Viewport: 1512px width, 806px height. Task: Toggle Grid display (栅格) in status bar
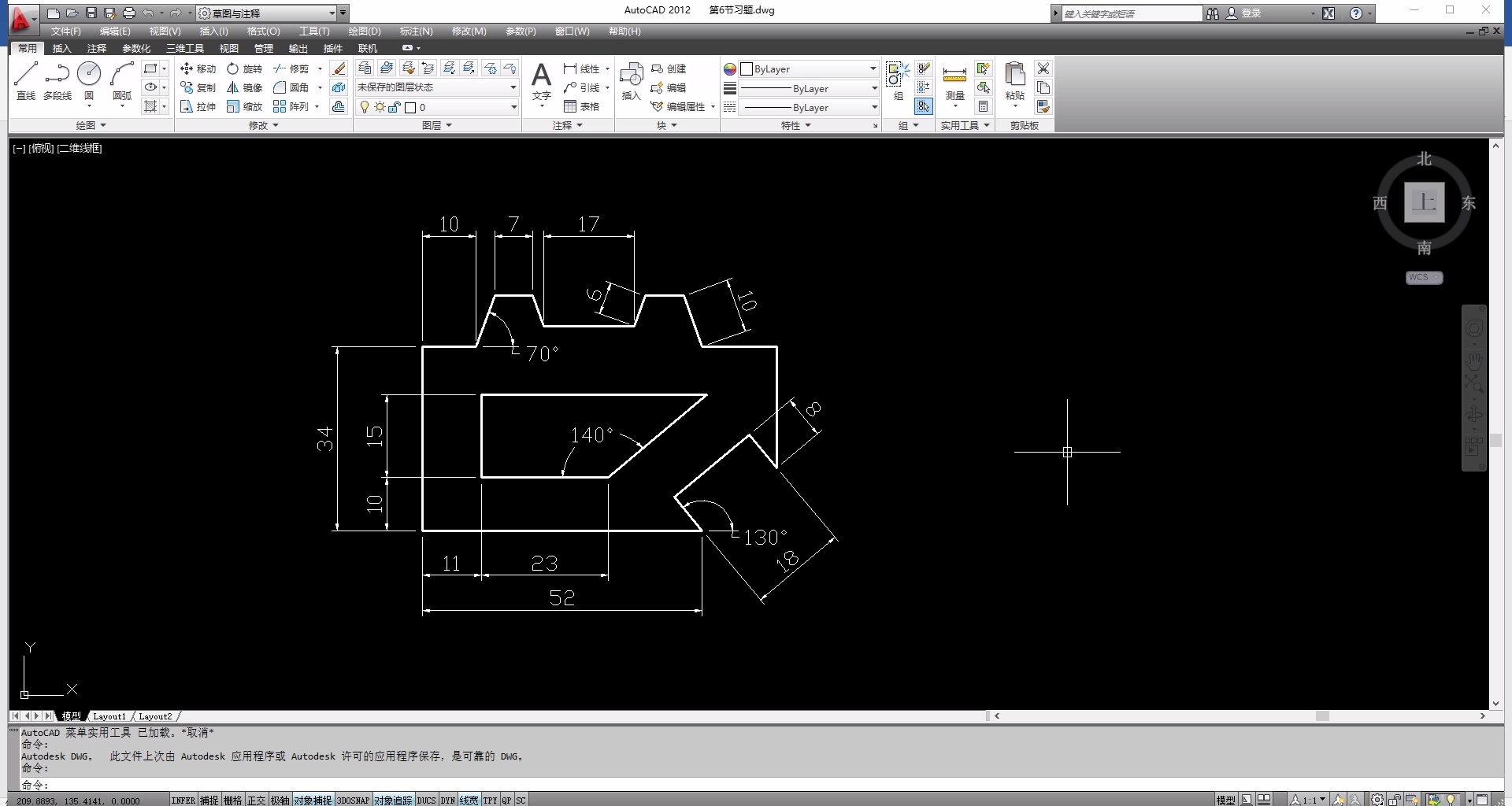coord(233,800)
